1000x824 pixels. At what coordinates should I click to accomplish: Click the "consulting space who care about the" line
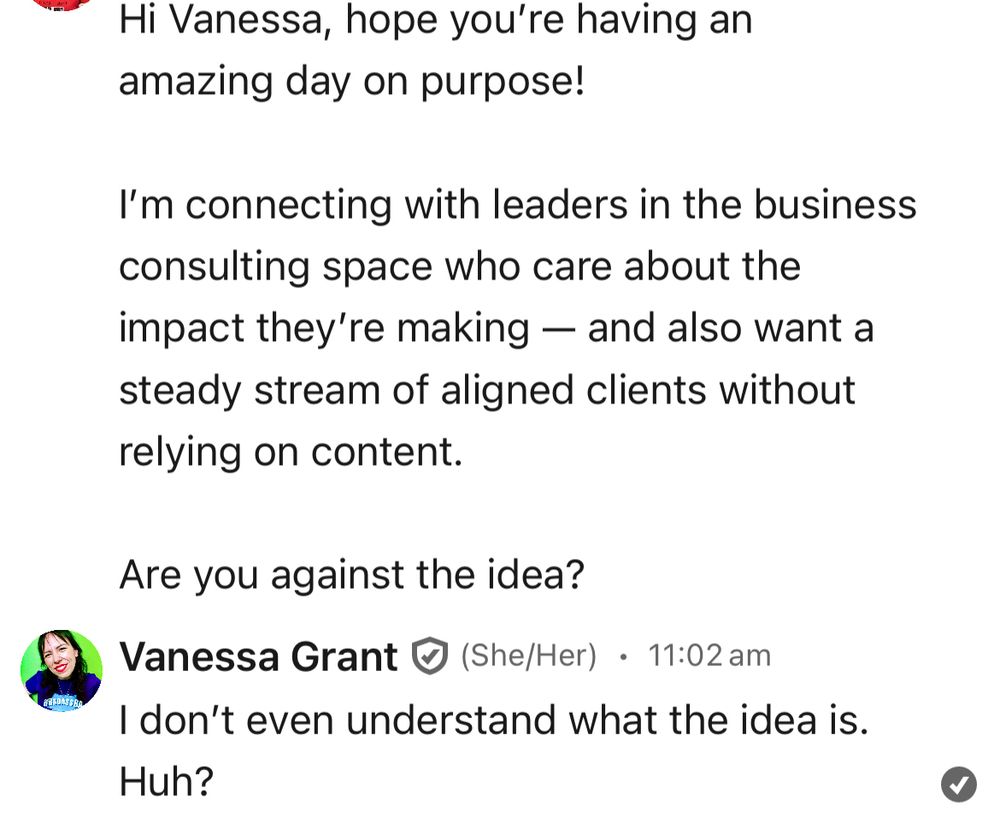click(460, 267)
